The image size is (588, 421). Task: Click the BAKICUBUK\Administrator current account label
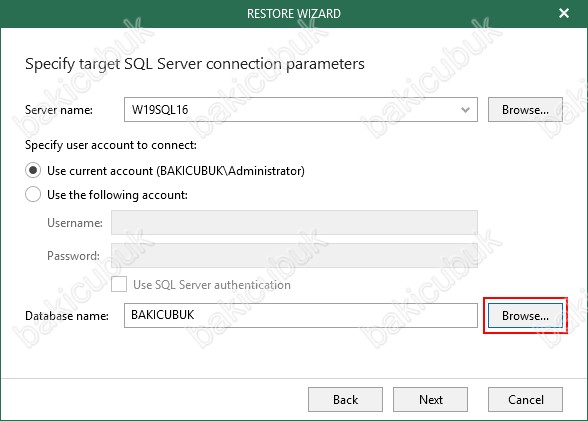(176, 171)
